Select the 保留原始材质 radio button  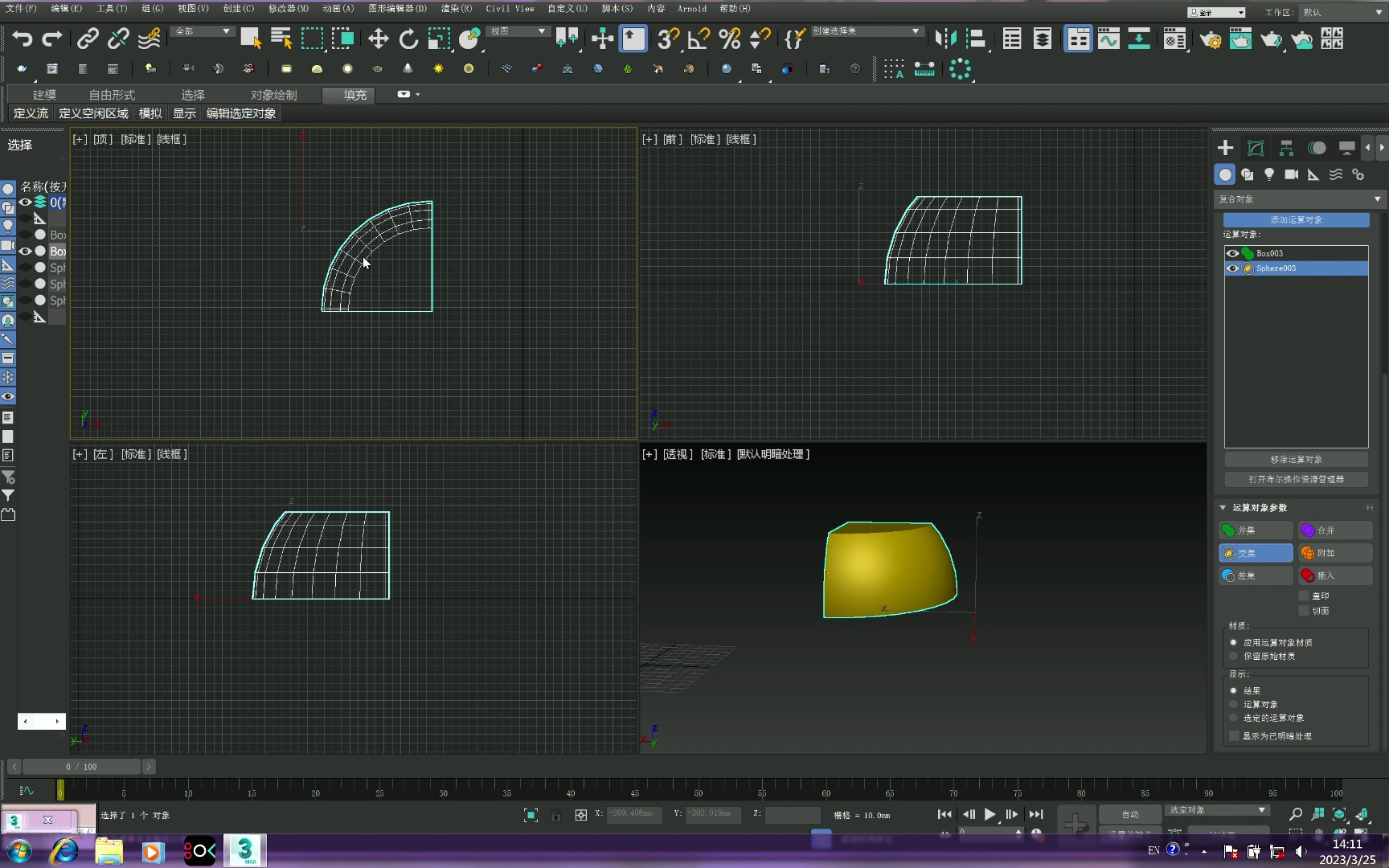(x=1234, y=656)
